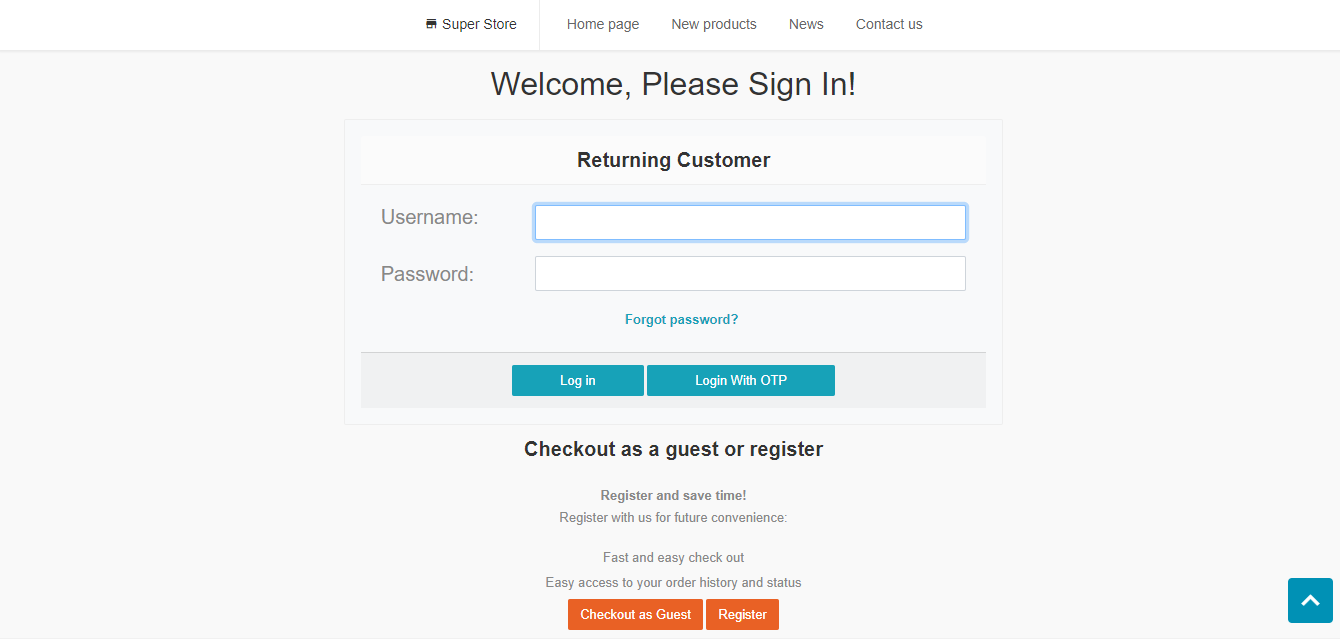1340x639 pixels.
Task: Click the scroll-to-top arrow button
Action: click(1310, 600)
